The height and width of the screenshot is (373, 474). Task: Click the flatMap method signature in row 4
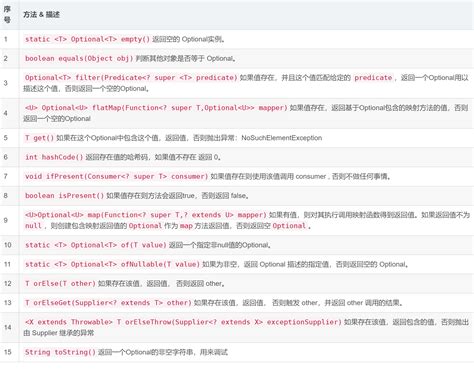[156, 108]
